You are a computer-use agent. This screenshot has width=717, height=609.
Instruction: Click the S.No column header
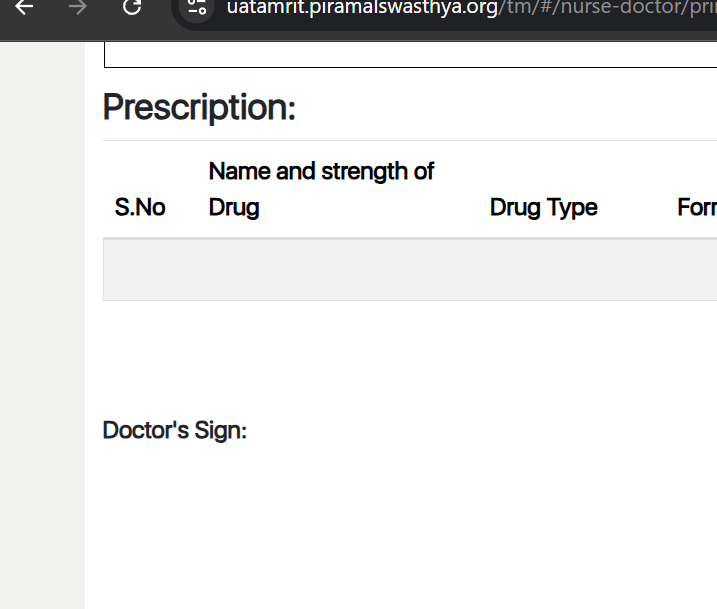(x=140, y=208)
